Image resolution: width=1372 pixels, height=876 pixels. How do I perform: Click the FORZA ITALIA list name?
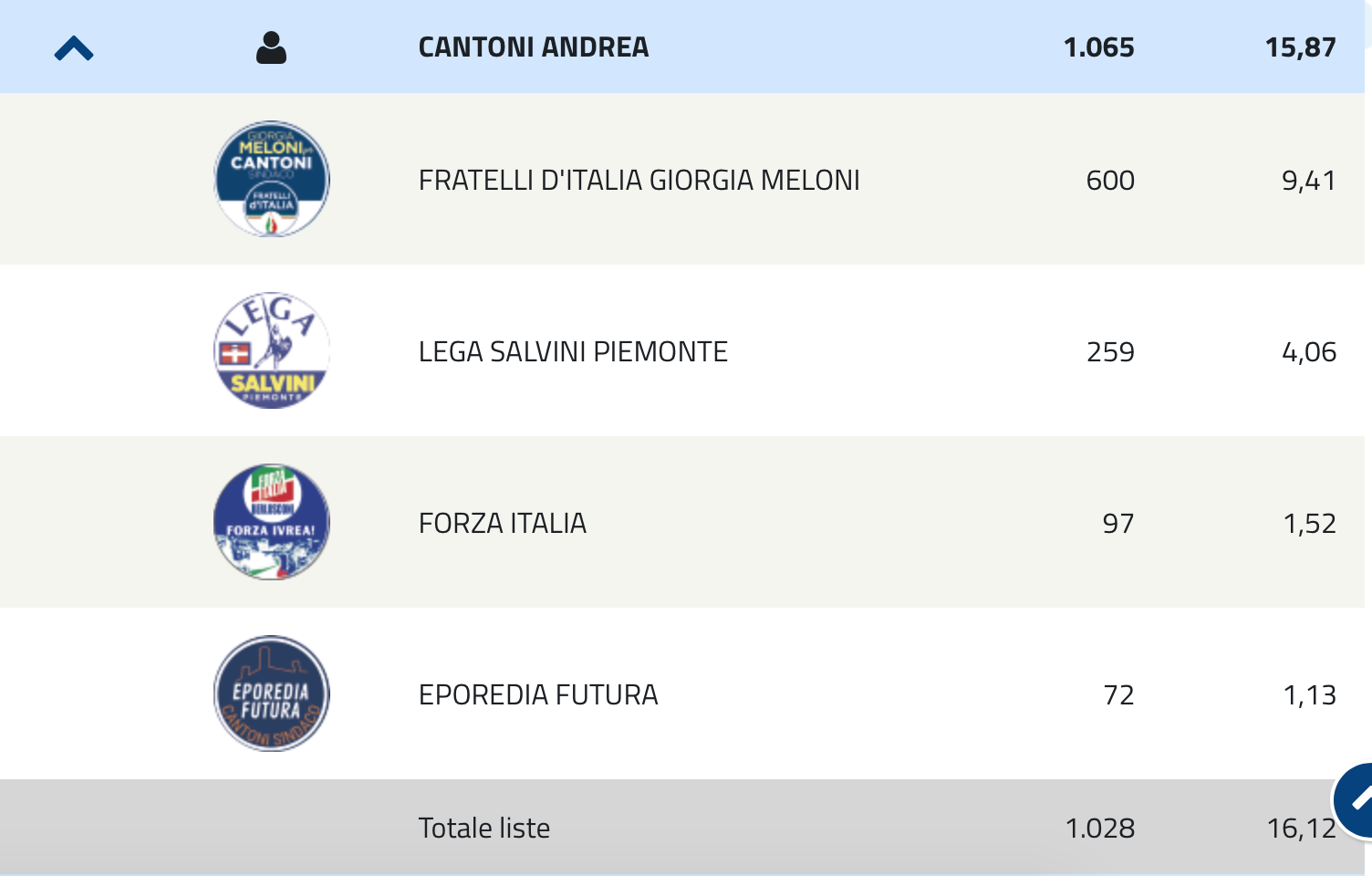click(503, 524)
